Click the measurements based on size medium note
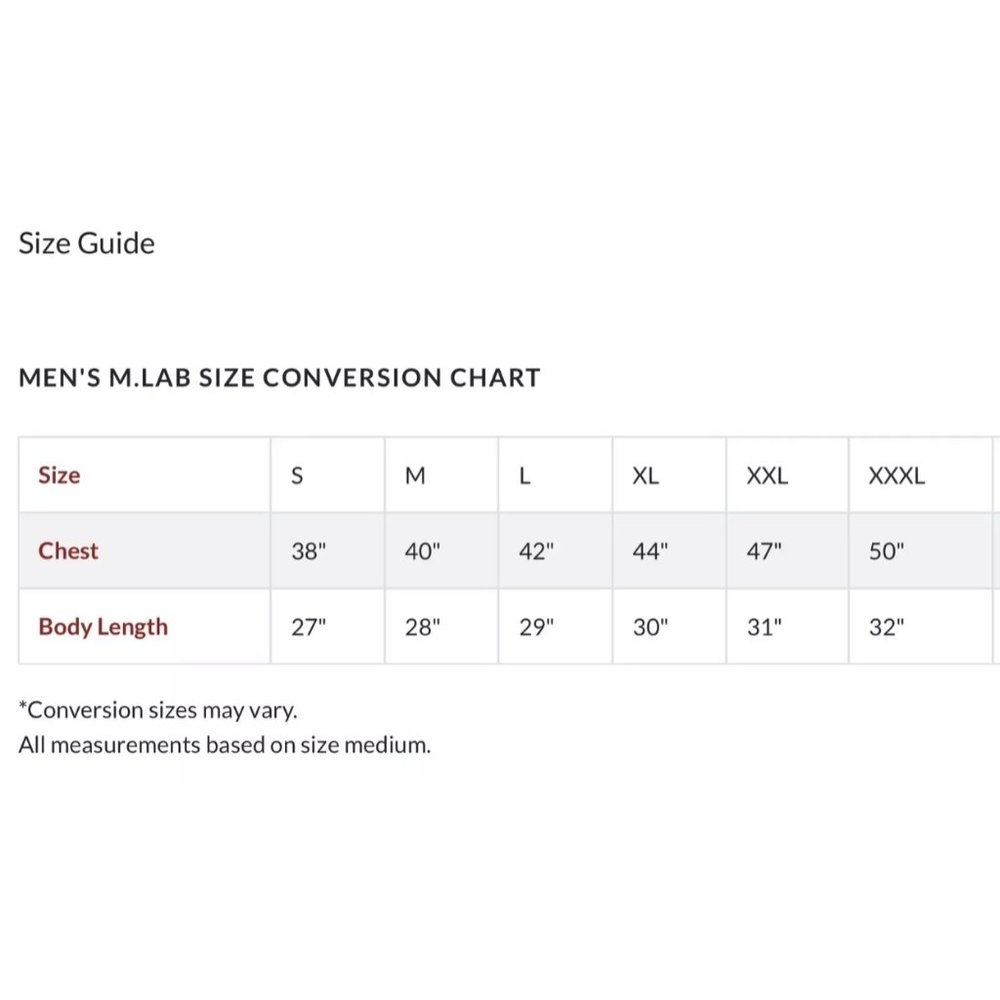This screenshot has height=1000, width=1000. [224, 745]
